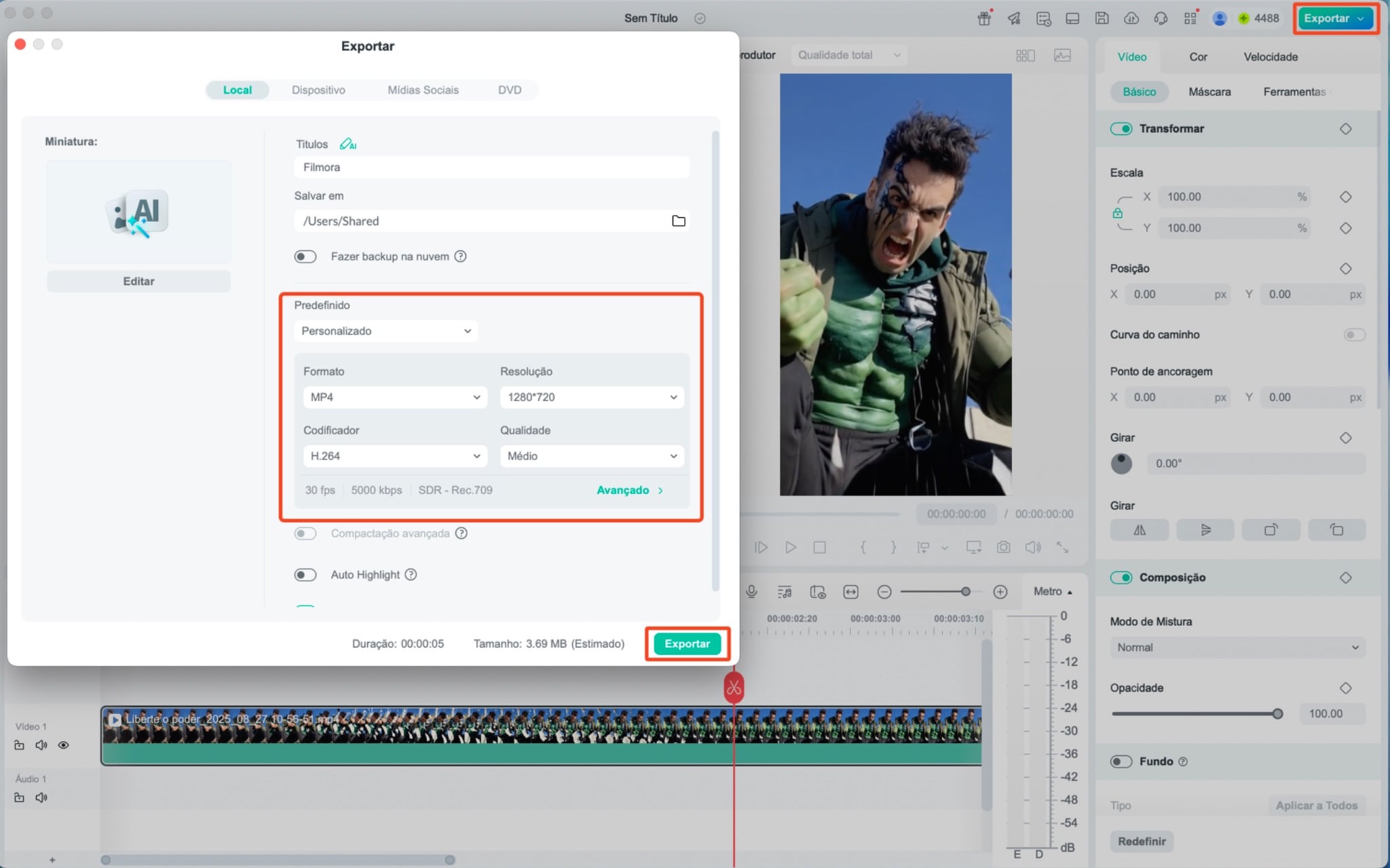Turn off the Transformar toggle

coord(1121,129)
